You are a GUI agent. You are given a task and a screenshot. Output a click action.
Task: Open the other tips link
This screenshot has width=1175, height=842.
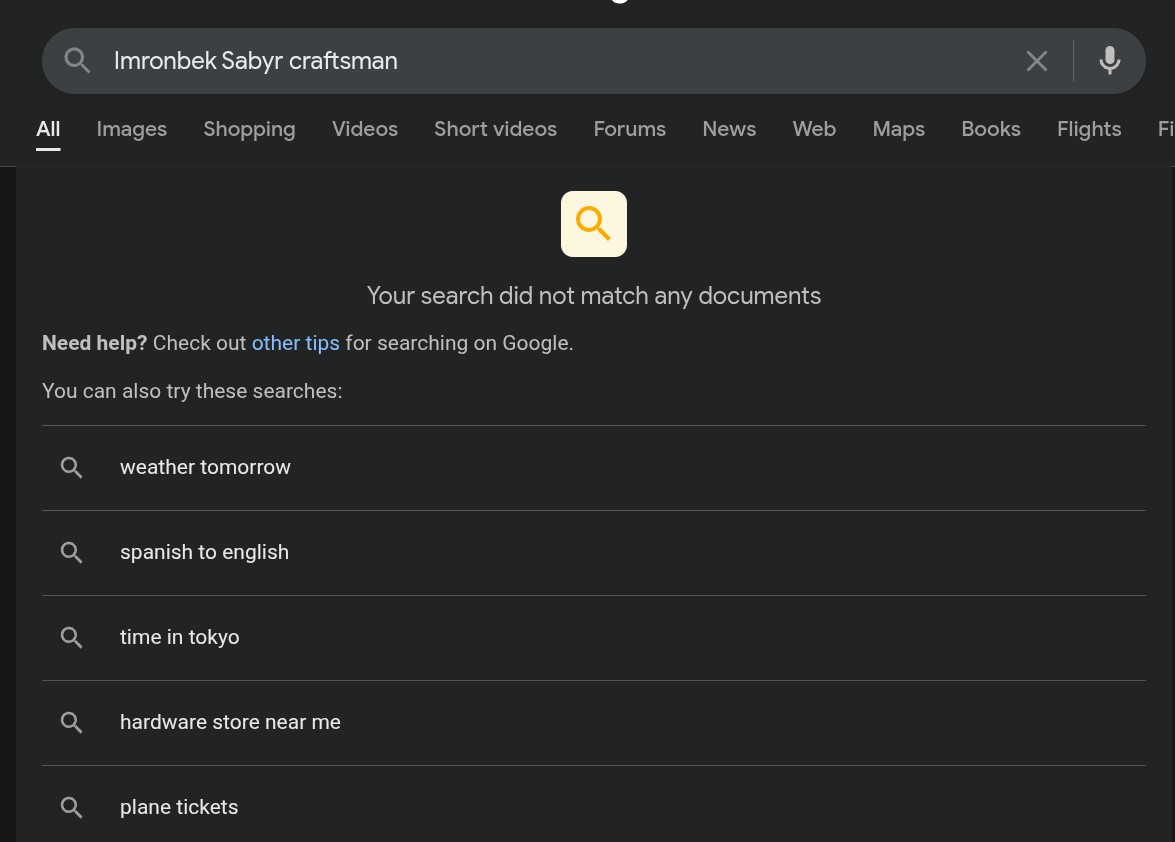(295, 343)
